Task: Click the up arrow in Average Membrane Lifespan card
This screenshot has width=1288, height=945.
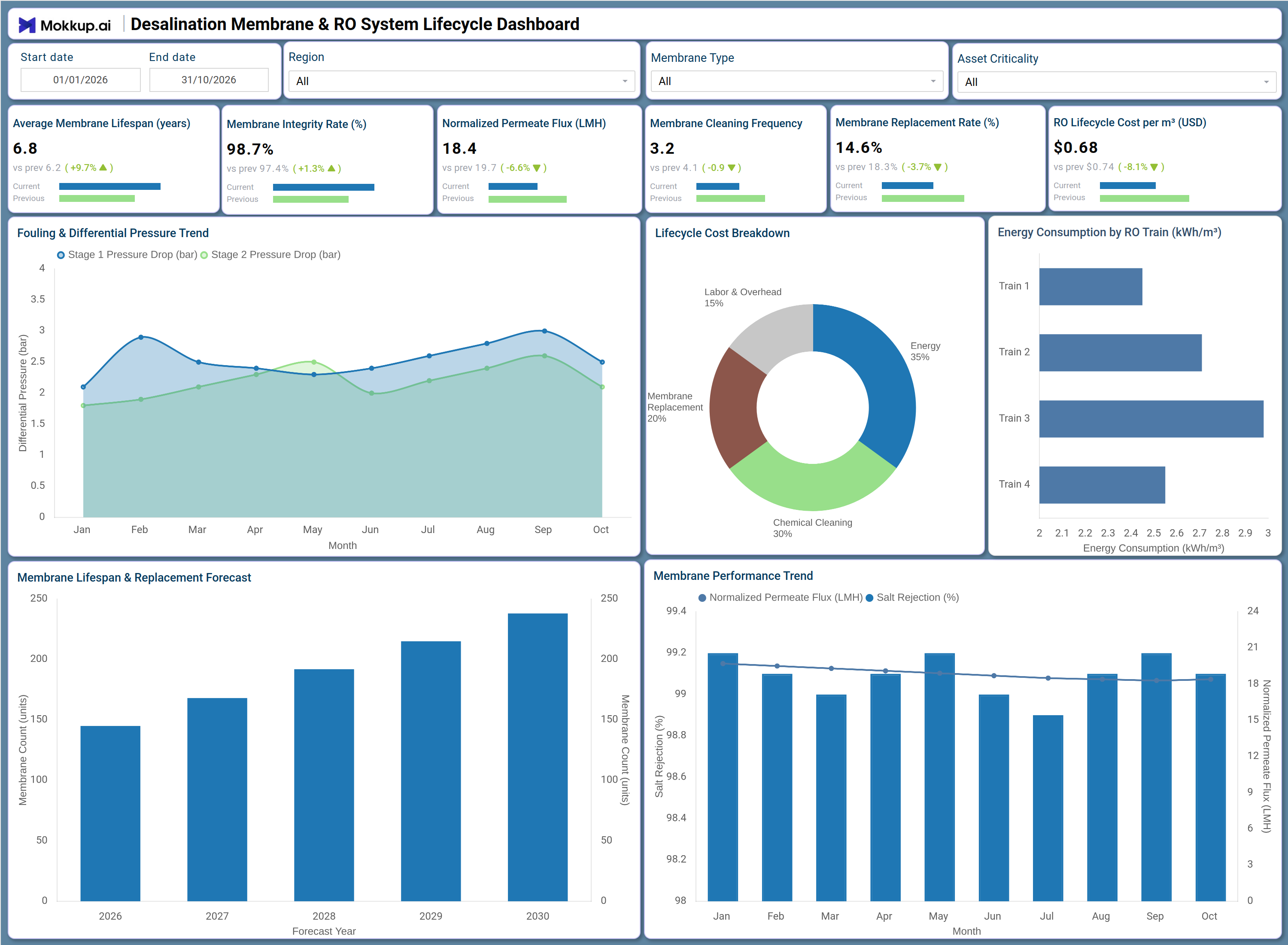Action: [x=103, y=168]
